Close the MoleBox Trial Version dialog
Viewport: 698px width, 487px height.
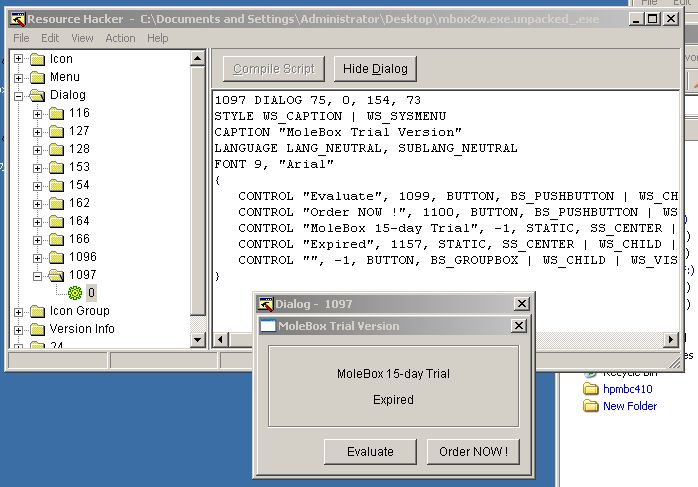(519, 326)
